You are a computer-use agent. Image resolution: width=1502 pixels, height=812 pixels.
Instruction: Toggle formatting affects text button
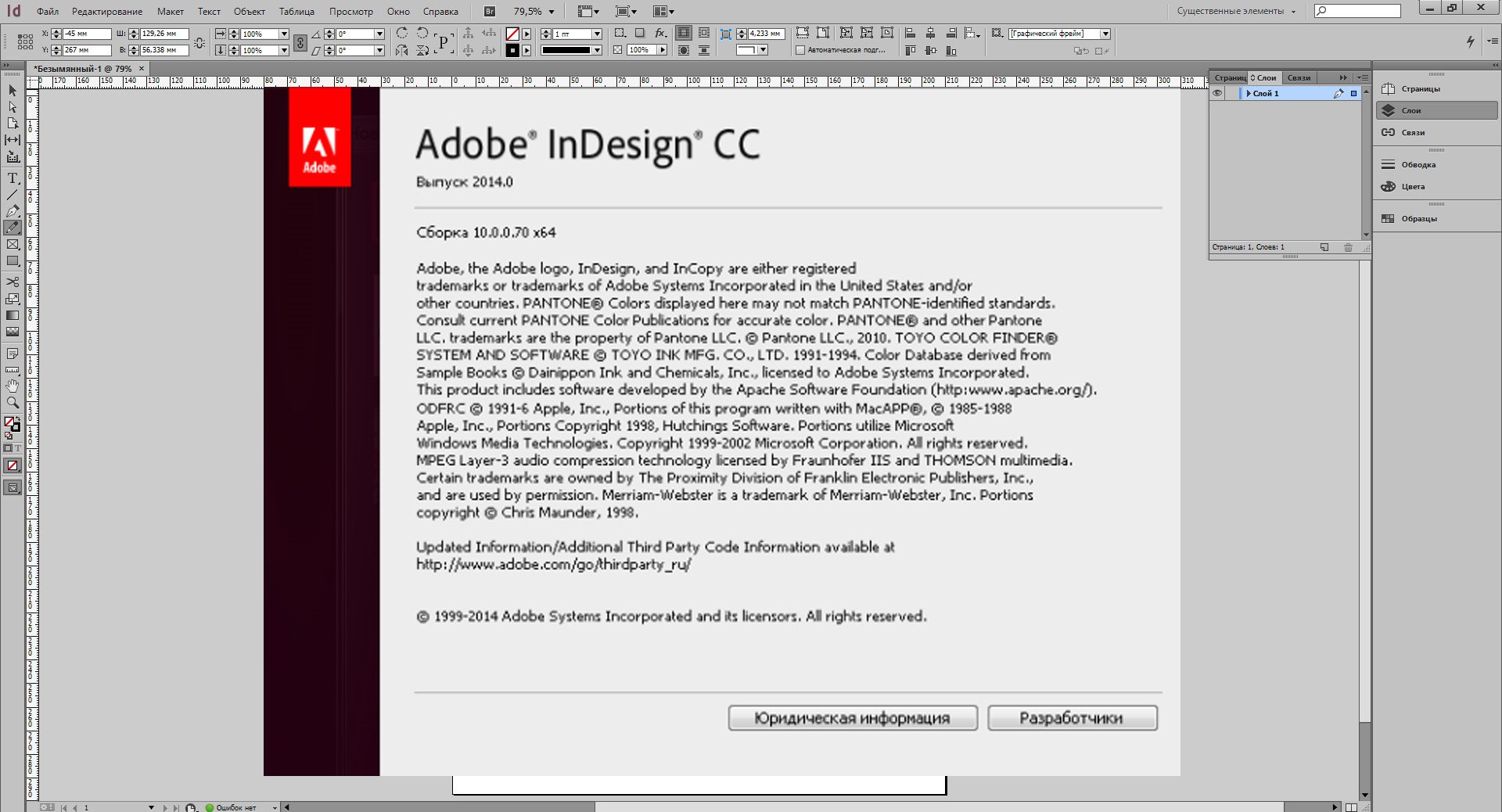pos(17,448)
